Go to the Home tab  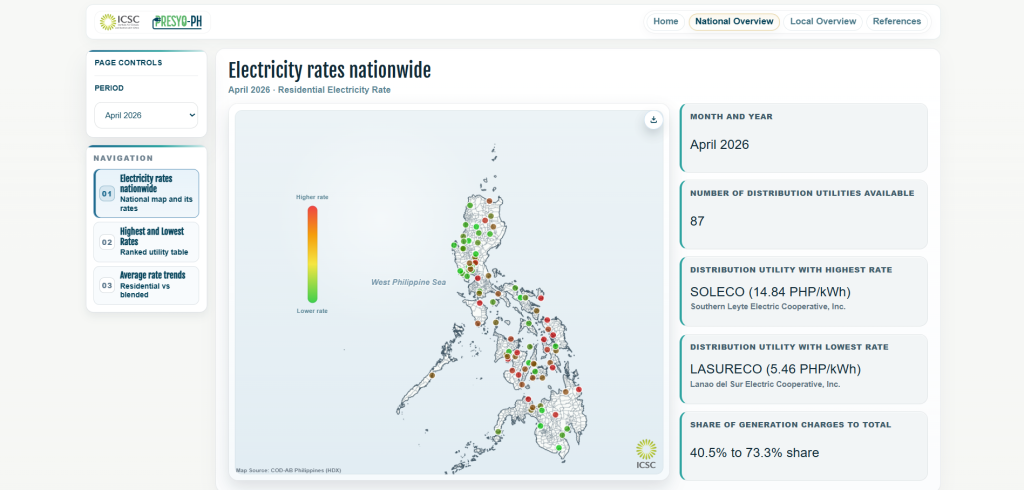(x=665, y=21)
